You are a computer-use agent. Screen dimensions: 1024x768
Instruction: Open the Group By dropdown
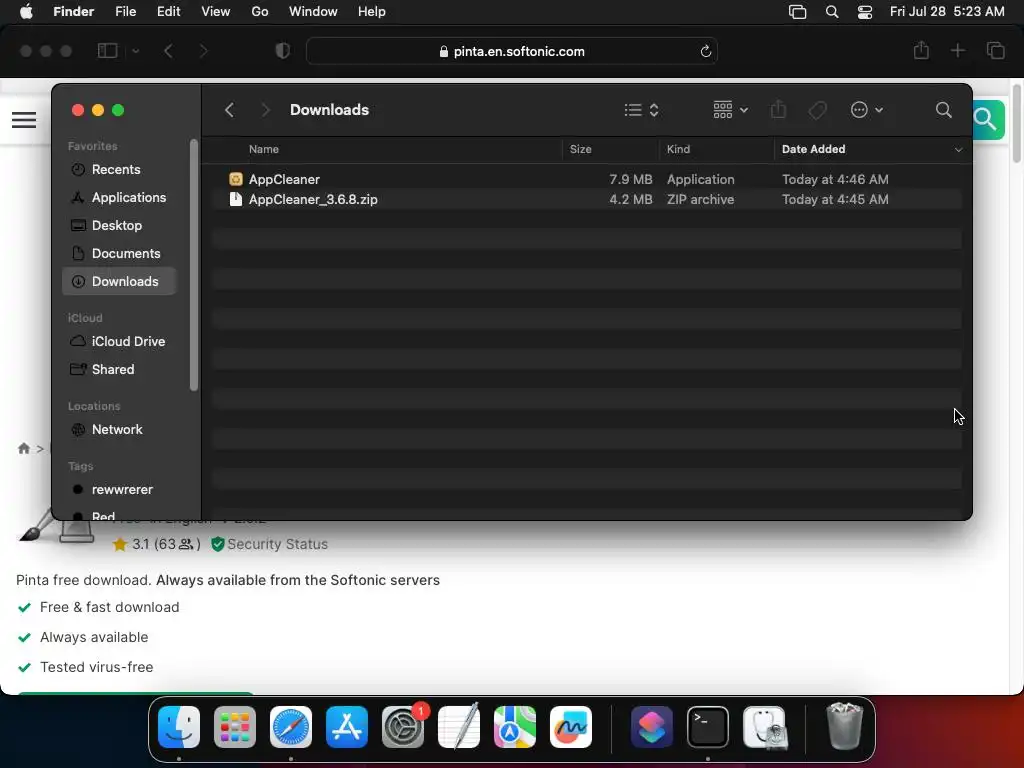click(x=730, y=110)
